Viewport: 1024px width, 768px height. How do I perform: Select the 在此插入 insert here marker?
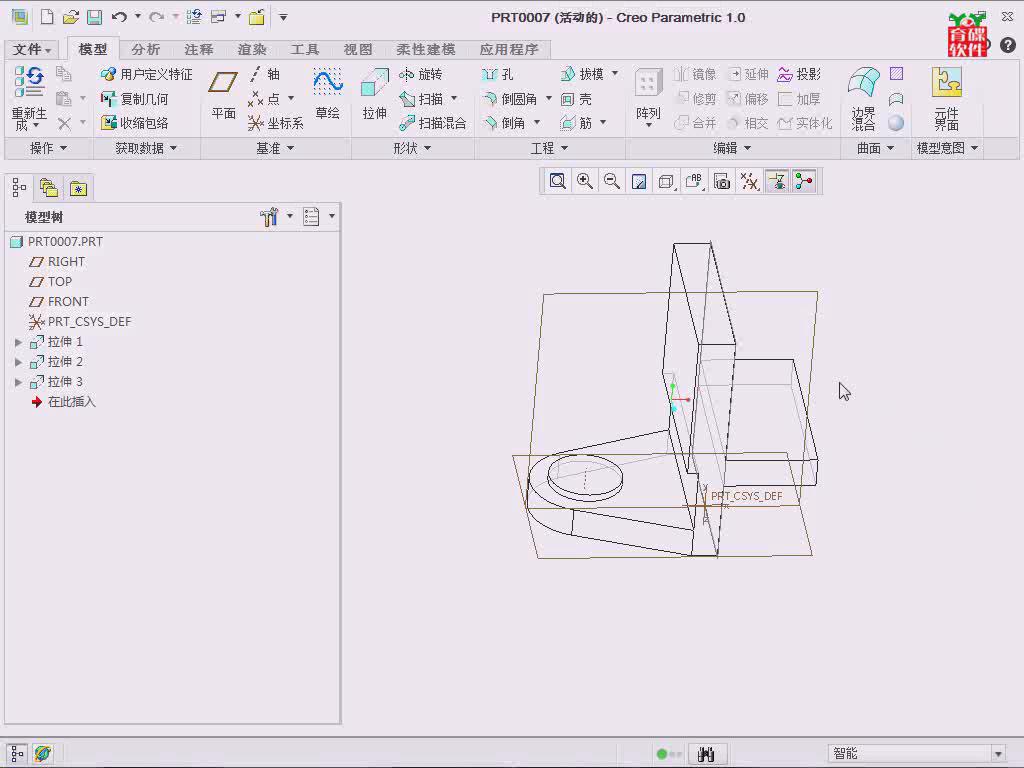pyautogui.click(x=63, y=402)
